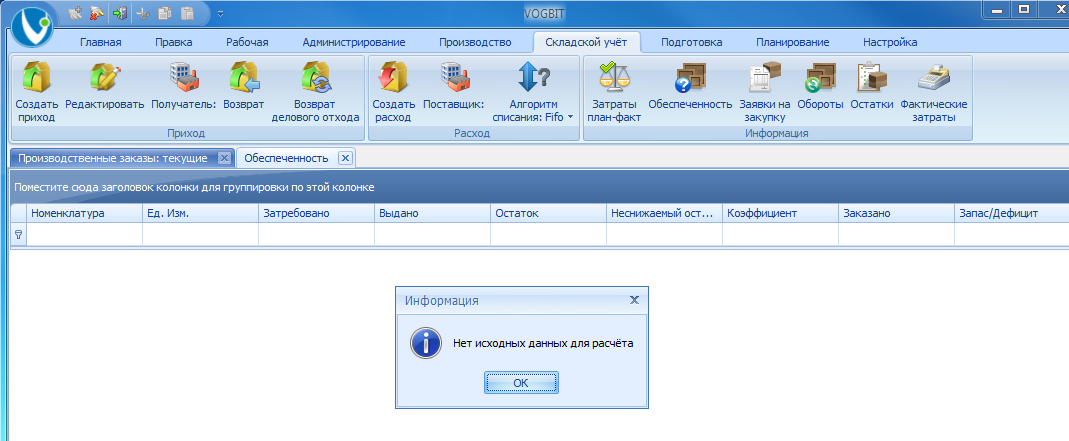Image resolution: width=1069 pixels, height=441 pixels.
Task: Click the VOGBIT application logo button
Action: 32,28
